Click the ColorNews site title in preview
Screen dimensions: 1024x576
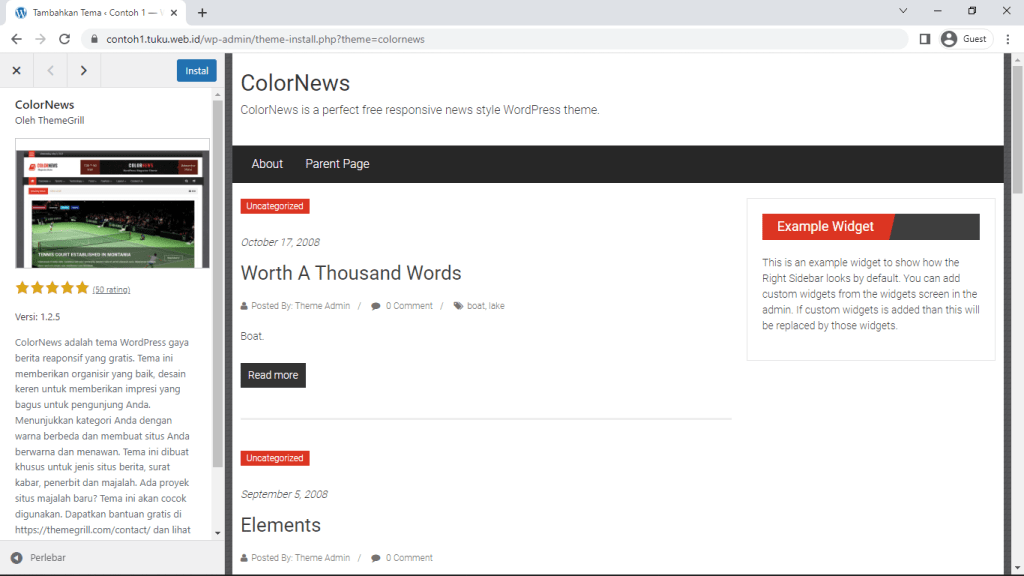[295, 83]
